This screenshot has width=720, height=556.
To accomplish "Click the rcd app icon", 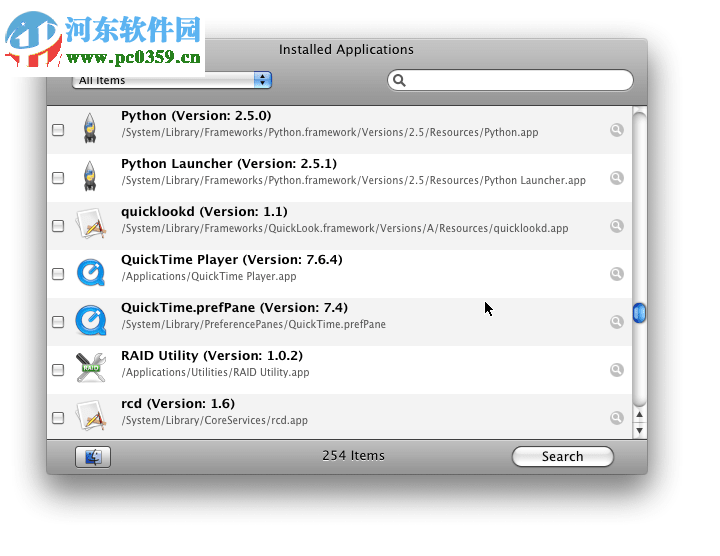I will [x=91, y=416].
